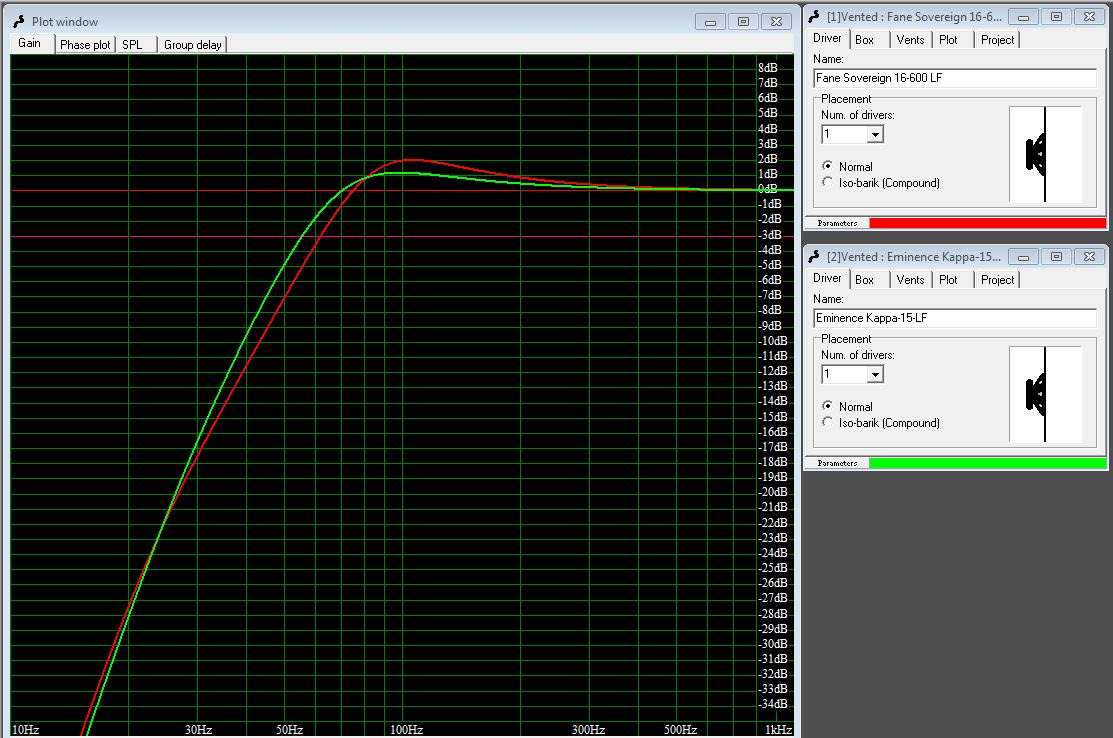Click the Name field containing Eminence Kappa-15-LF
The image size is (1113, 738).
pyautogui.click(x=955, y=318)
